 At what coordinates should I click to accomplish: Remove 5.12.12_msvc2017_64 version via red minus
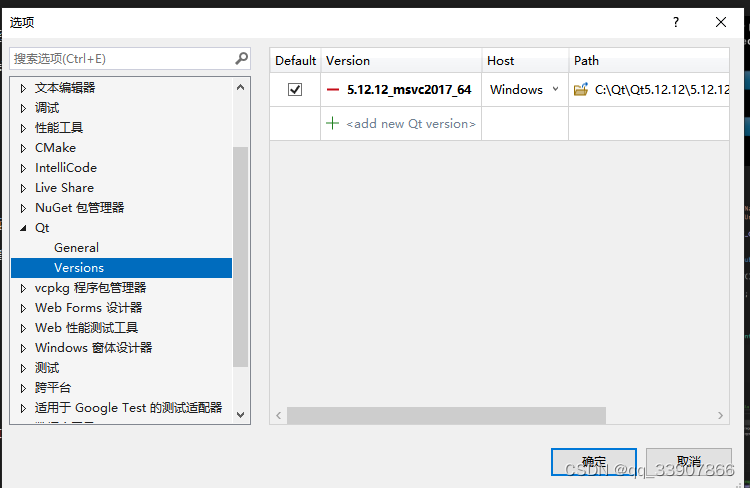(x=333, y=89)
